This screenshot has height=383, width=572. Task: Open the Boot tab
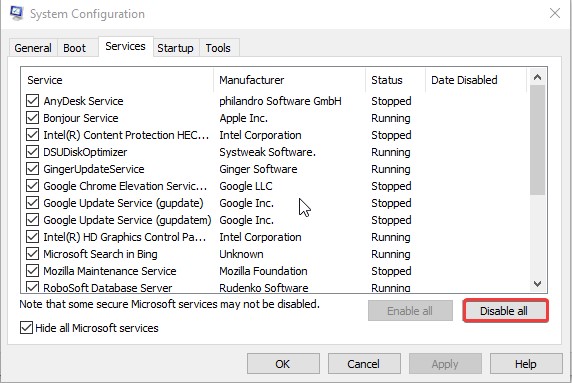click(74, 48)
